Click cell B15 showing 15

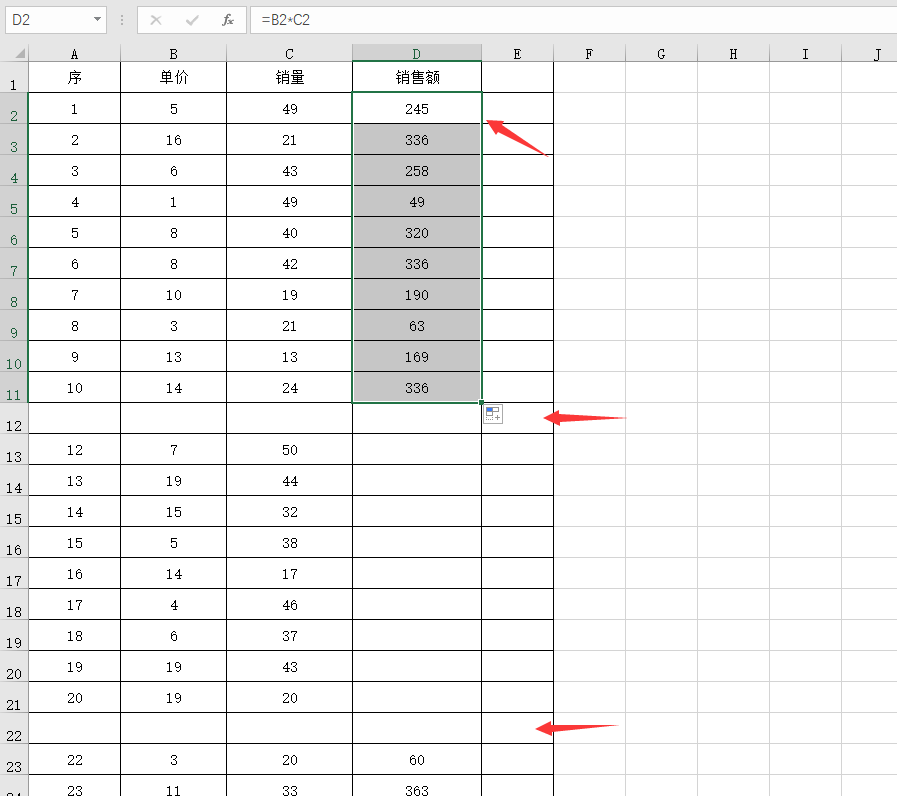pyautogui.click(x=173, y=512)
